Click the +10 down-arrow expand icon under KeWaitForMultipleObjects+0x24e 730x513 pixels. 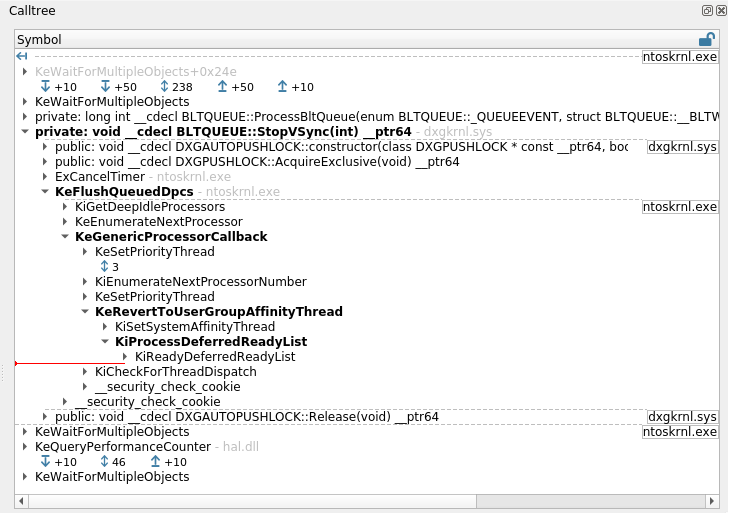[45, 87]
